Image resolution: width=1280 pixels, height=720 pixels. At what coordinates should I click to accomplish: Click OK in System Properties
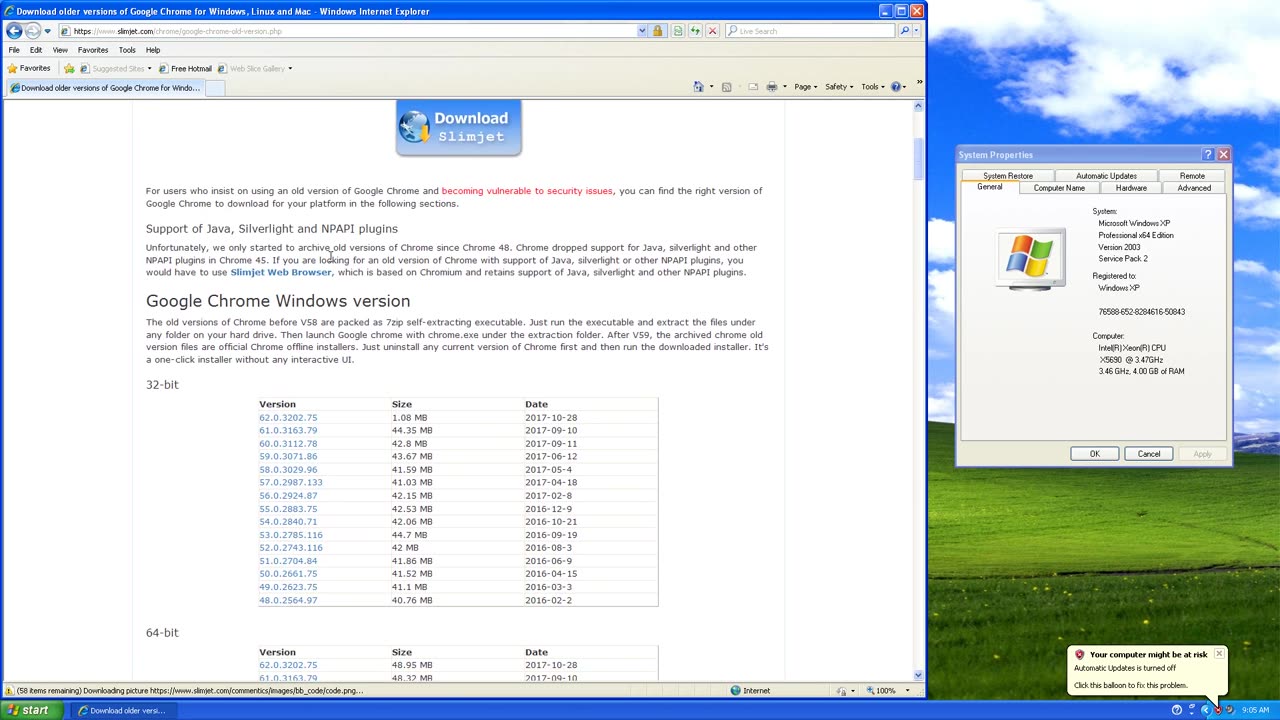point(1095,454)
